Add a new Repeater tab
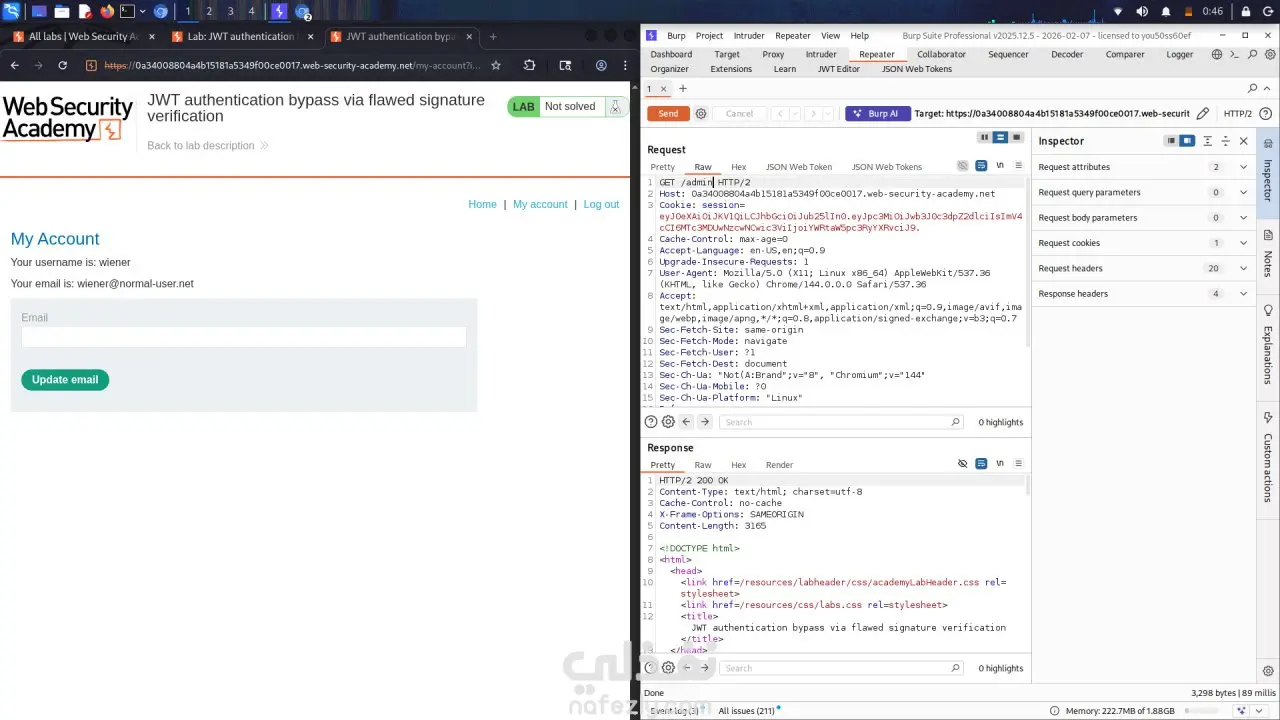This screenshot has width=1280, height=720. [683, 89]
